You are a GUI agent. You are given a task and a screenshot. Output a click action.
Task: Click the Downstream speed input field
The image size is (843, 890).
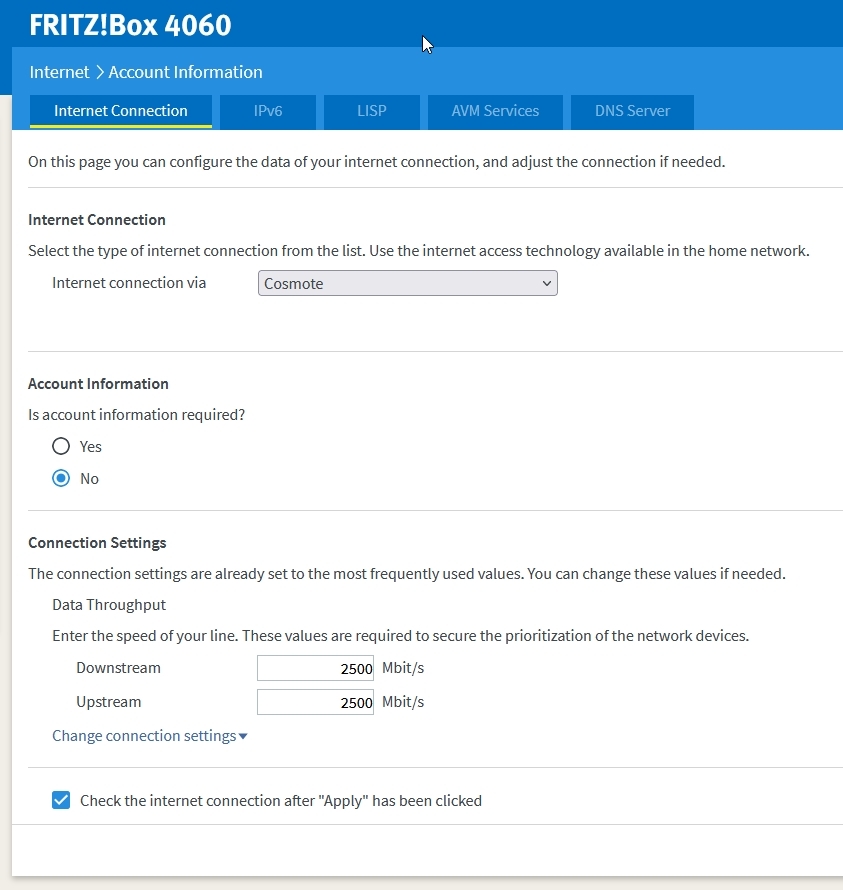(315, 668)
